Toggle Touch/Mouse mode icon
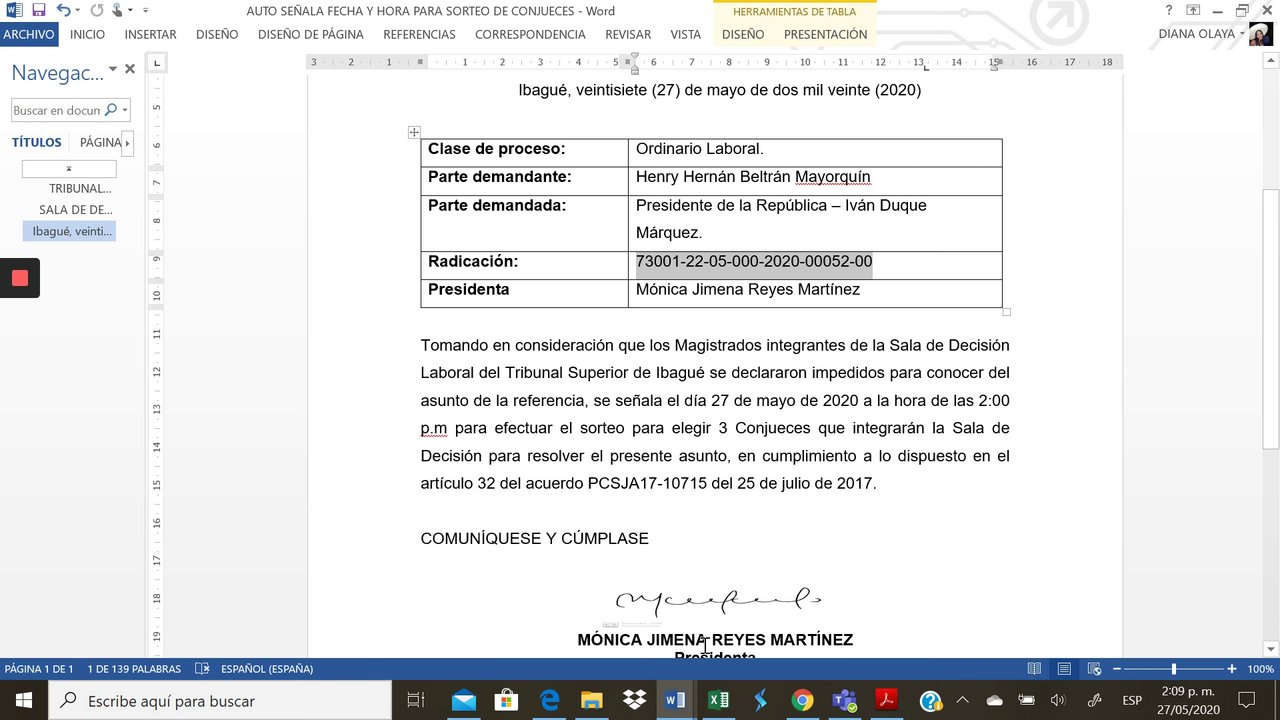Screen dimensions: 1280x720 click(118, 10)
